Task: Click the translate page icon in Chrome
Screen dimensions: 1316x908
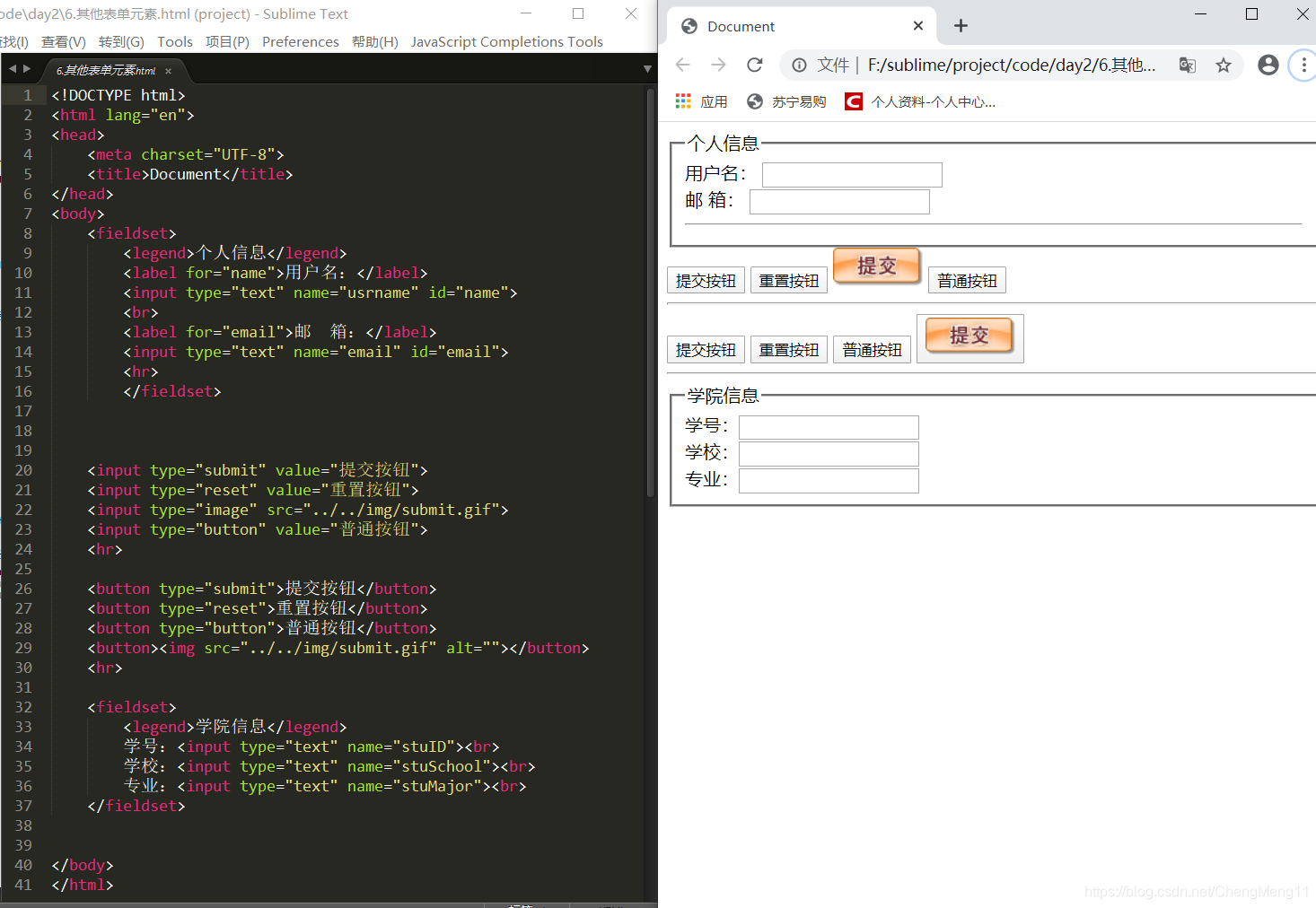Action: 1188,65
